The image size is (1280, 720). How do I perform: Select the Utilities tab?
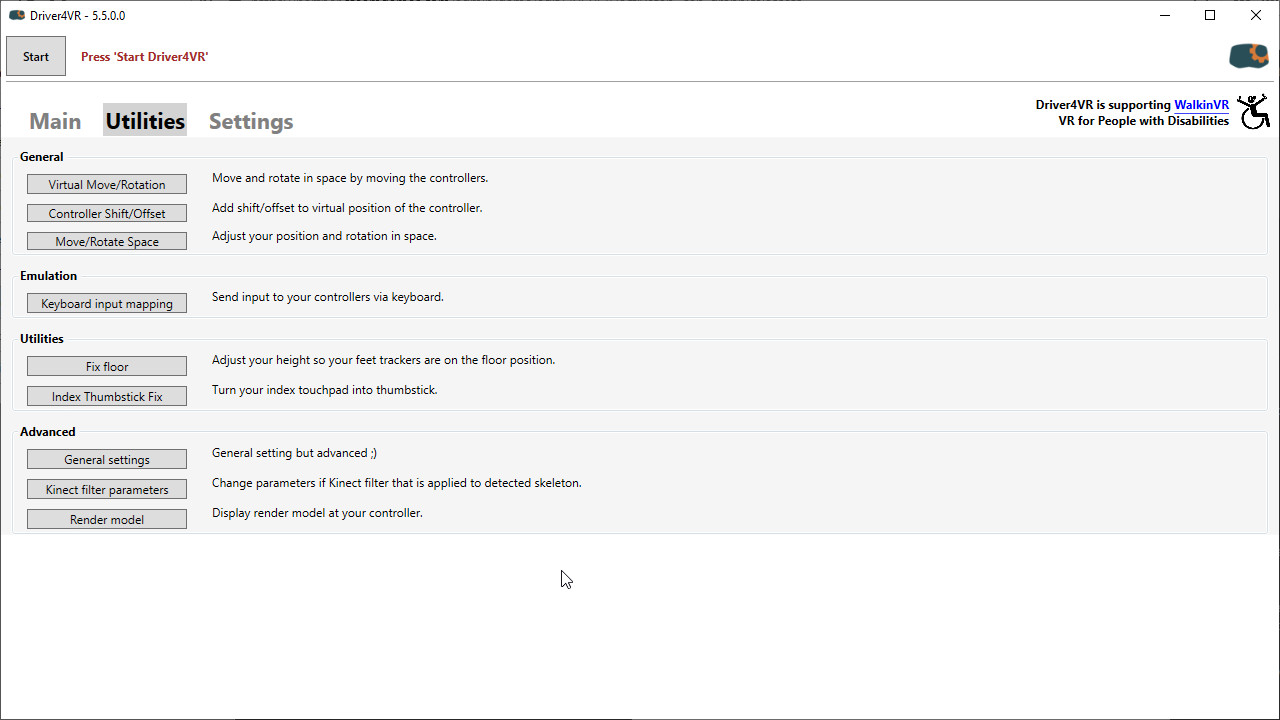[145, 121]
